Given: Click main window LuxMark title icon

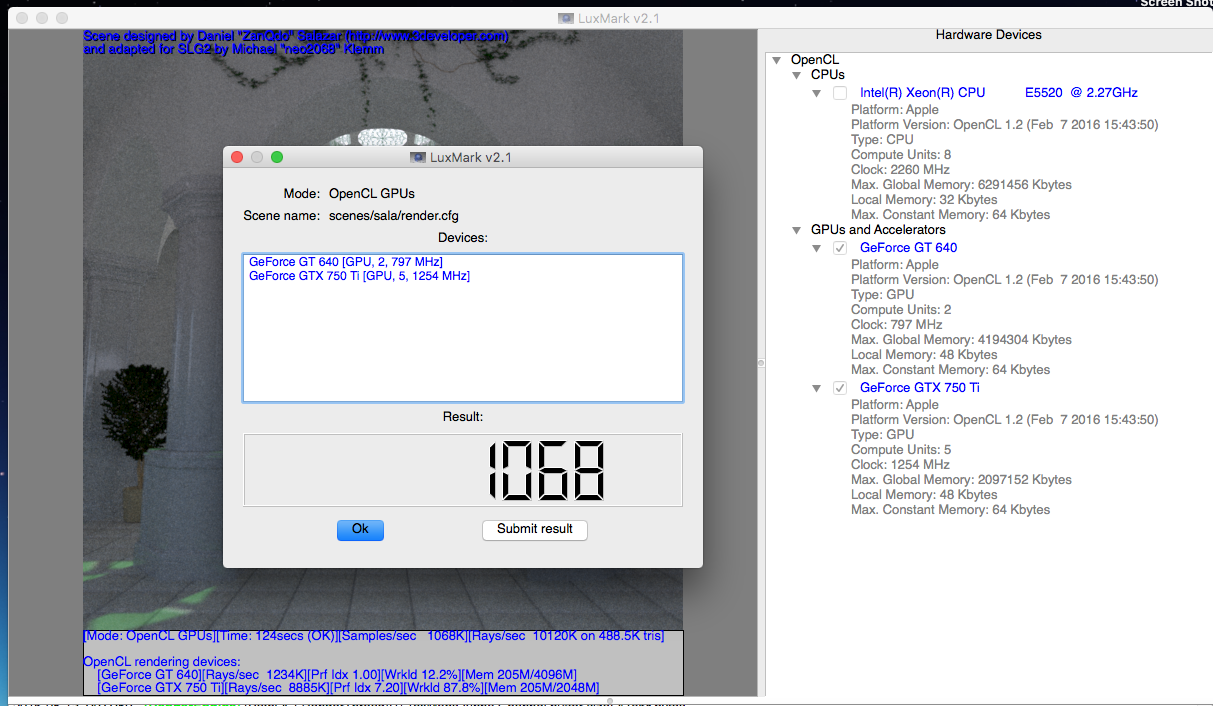Looking at the screenshot, I should pos(566,18).
